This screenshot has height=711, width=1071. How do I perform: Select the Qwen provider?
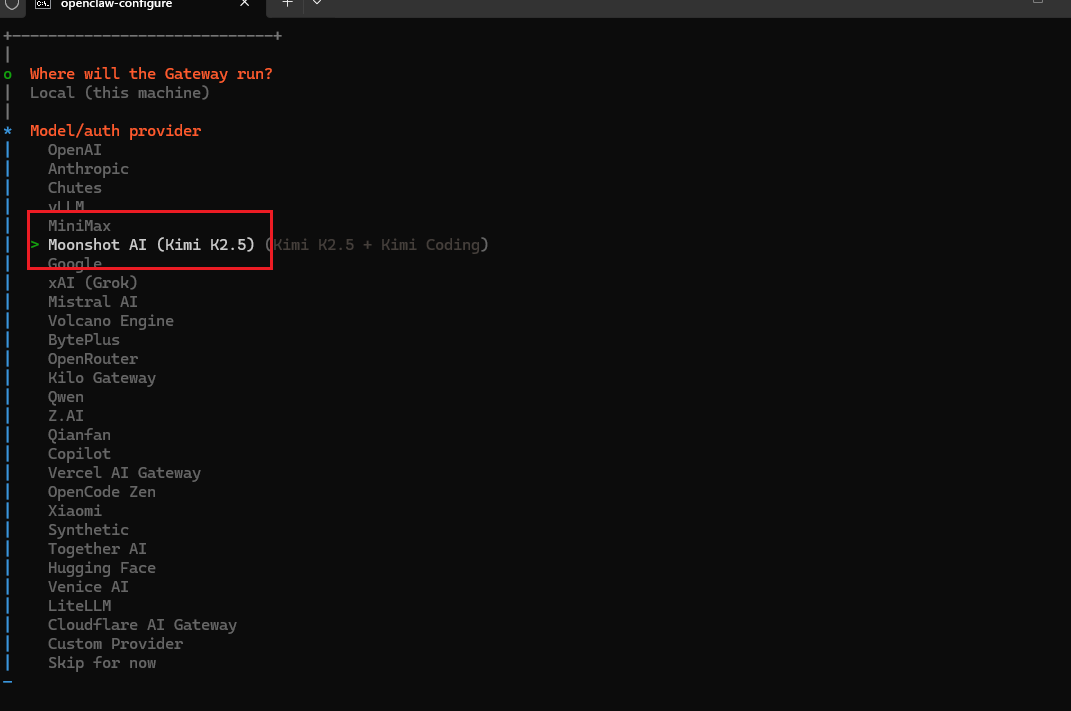pos(66,397)
